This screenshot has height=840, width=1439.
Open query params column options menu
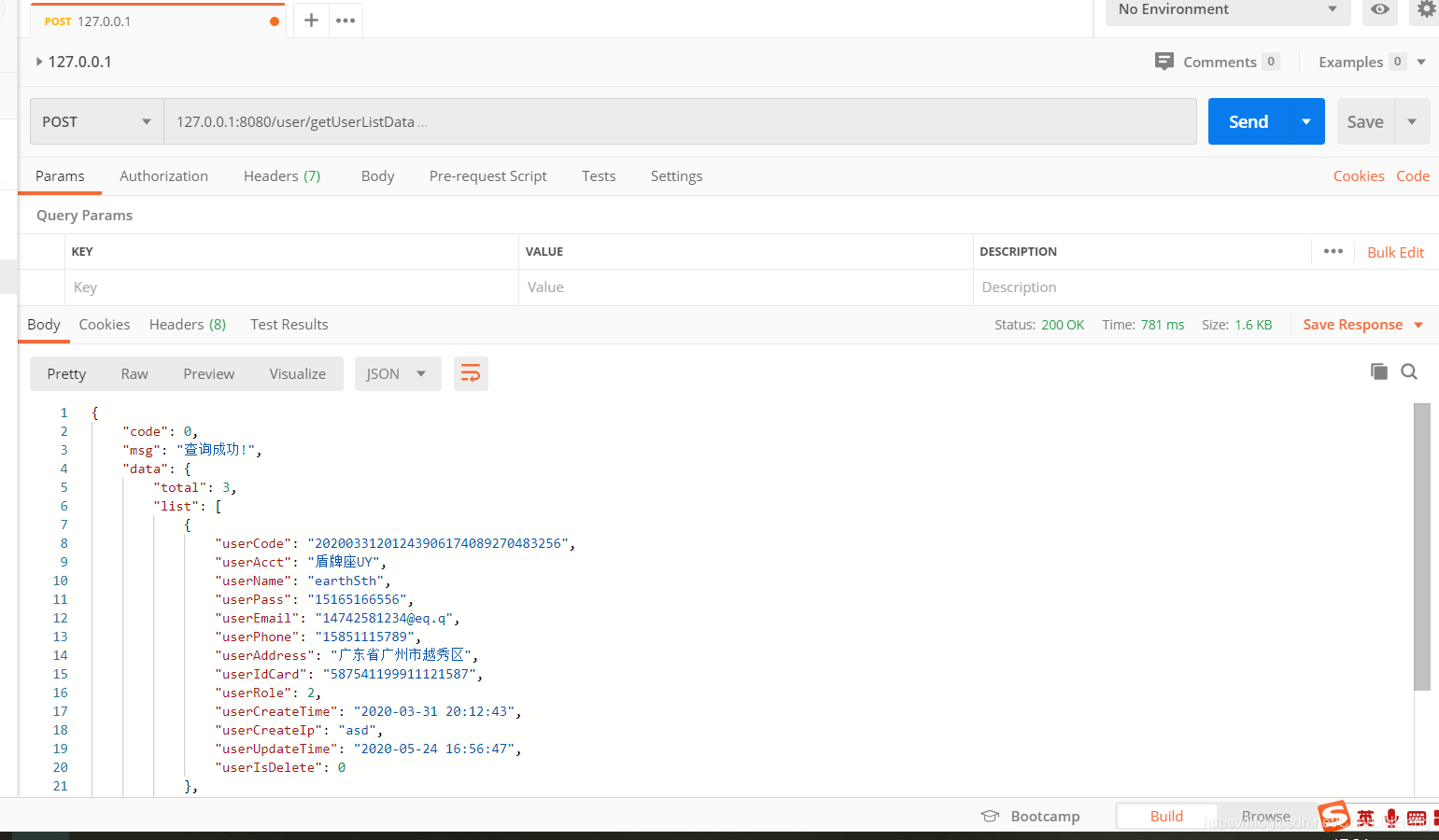pyautogui.click(x=1333, y=251)
